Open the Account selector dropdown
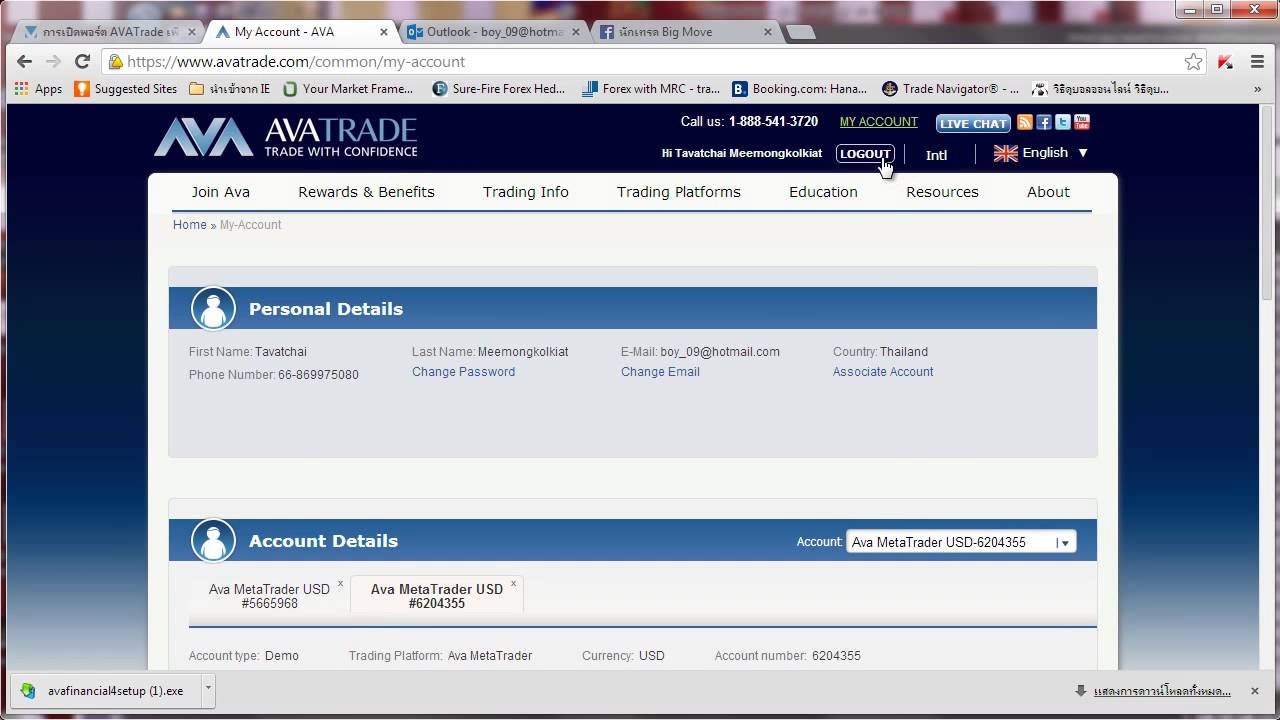This screenshot has width=1280, height=720. point(961,542)
